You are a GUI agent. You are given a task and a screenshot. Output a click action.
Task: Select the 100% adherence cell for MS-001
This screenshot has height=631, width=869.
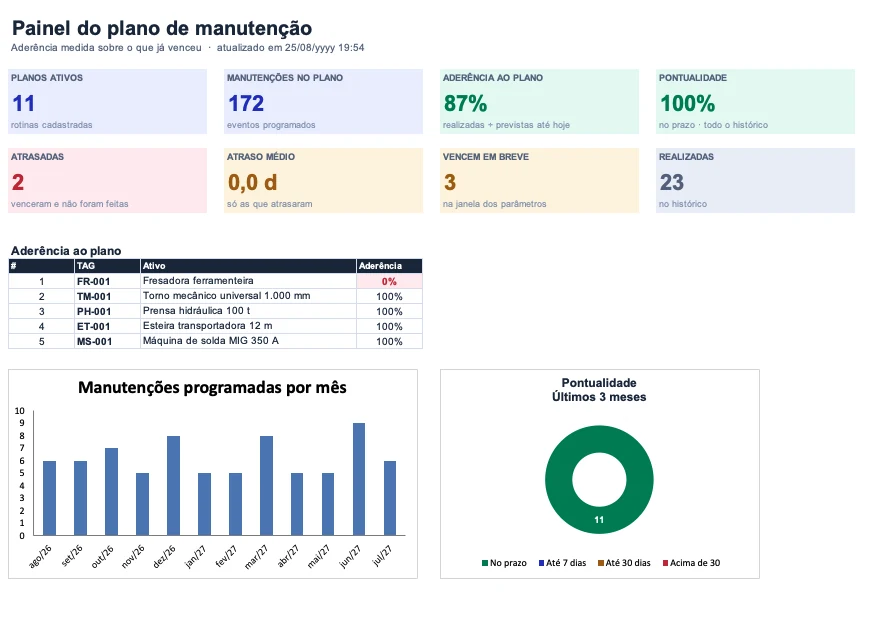click(x=389, y=341)
